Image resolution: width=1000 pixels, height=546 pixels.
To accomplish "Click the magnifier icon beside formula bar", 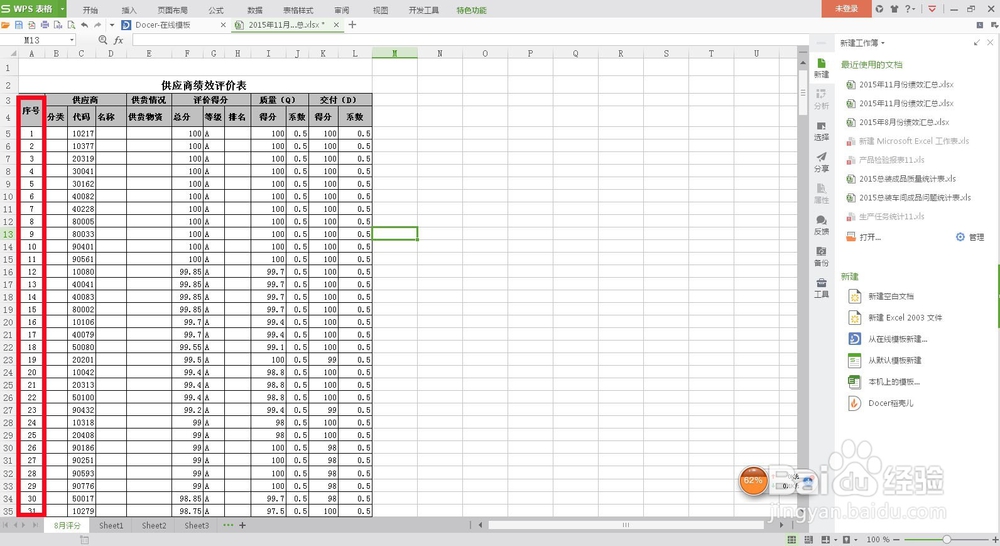I will (103, 40).
